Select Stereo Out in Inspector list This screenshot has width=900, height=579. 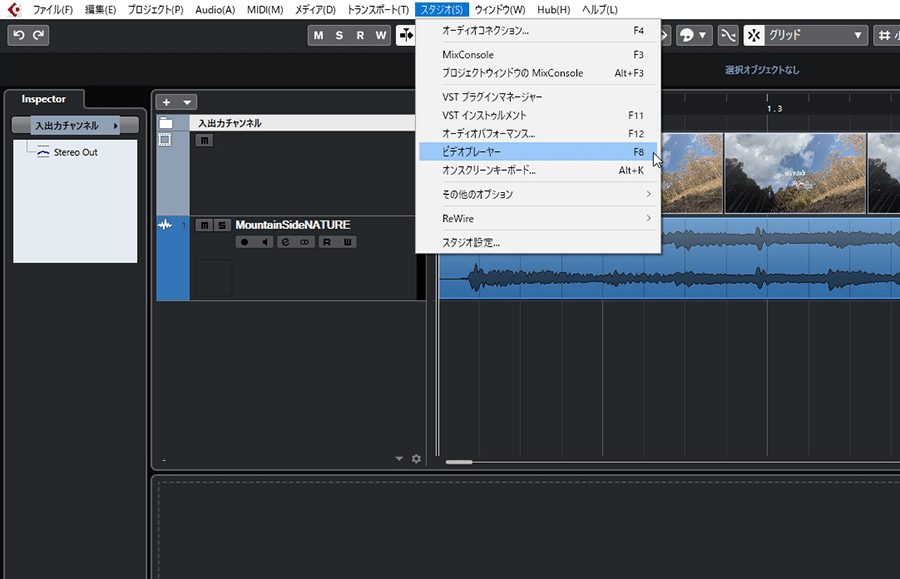tap(75, 152)
